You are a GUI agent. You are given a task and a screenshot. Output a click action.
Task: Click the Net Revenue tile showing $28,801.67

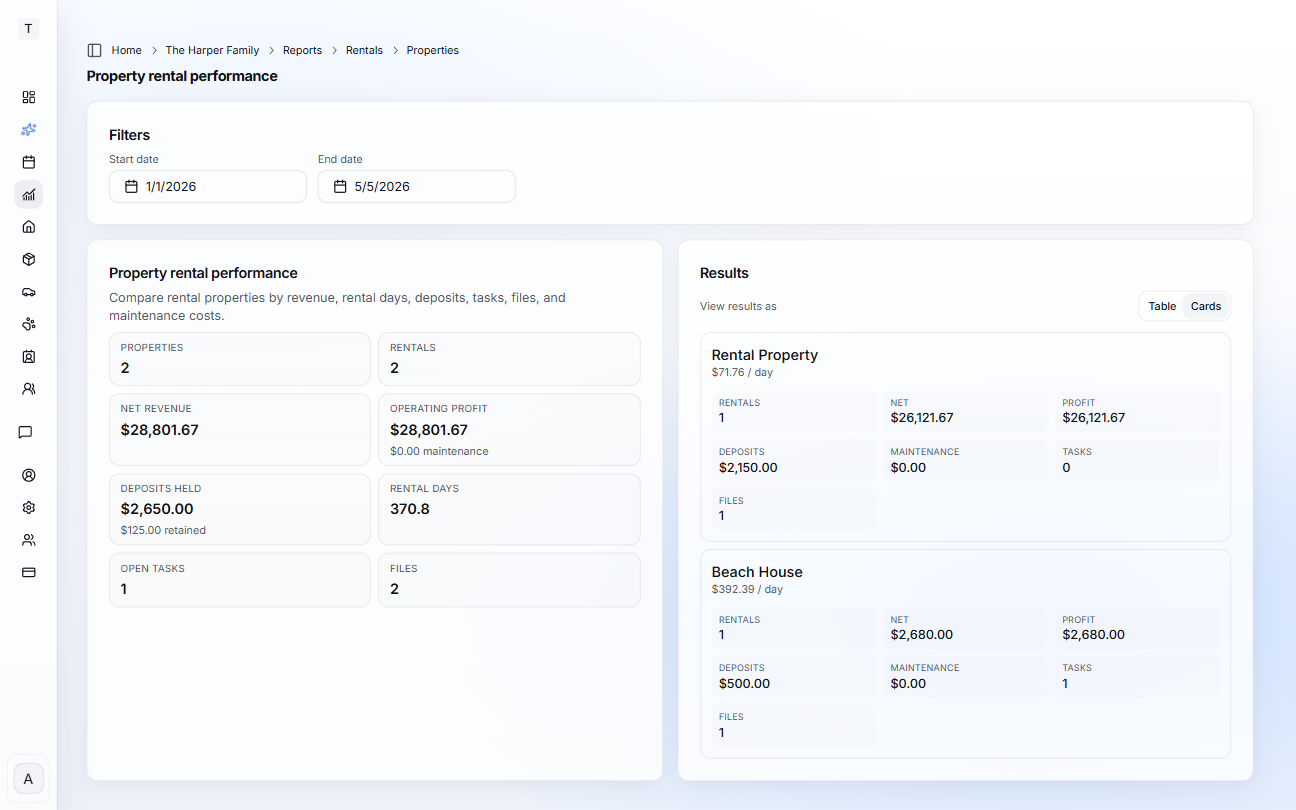(x=240, y=429)
